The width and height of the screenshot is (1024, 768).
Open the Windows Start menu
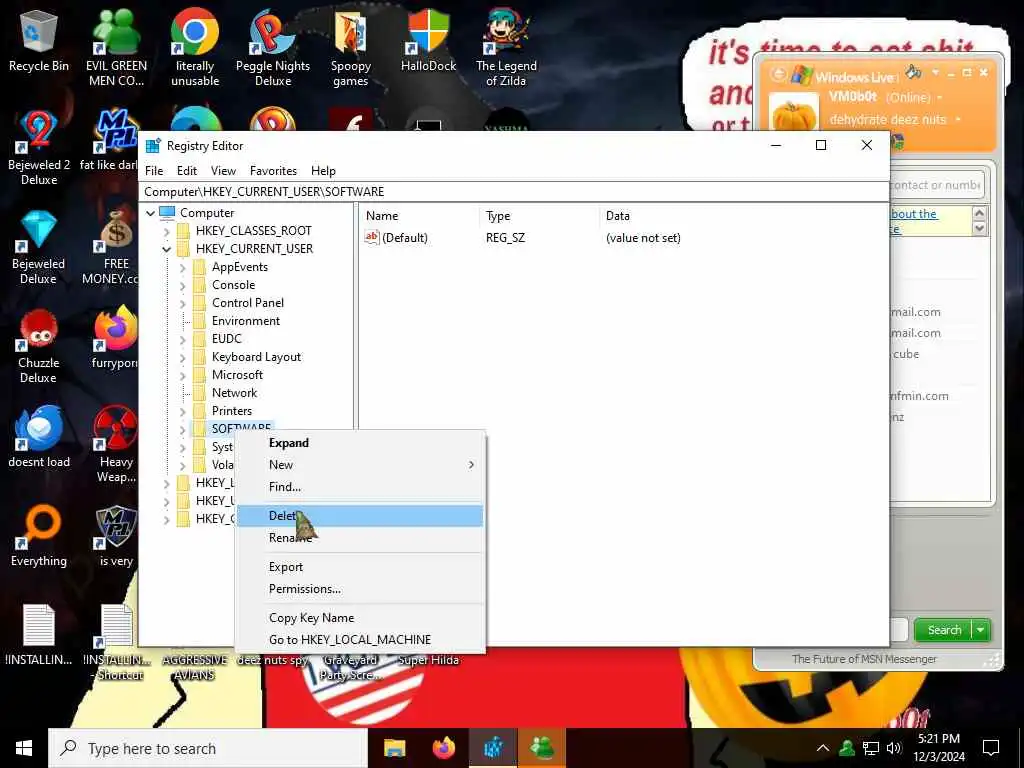(x=24, y=748)
